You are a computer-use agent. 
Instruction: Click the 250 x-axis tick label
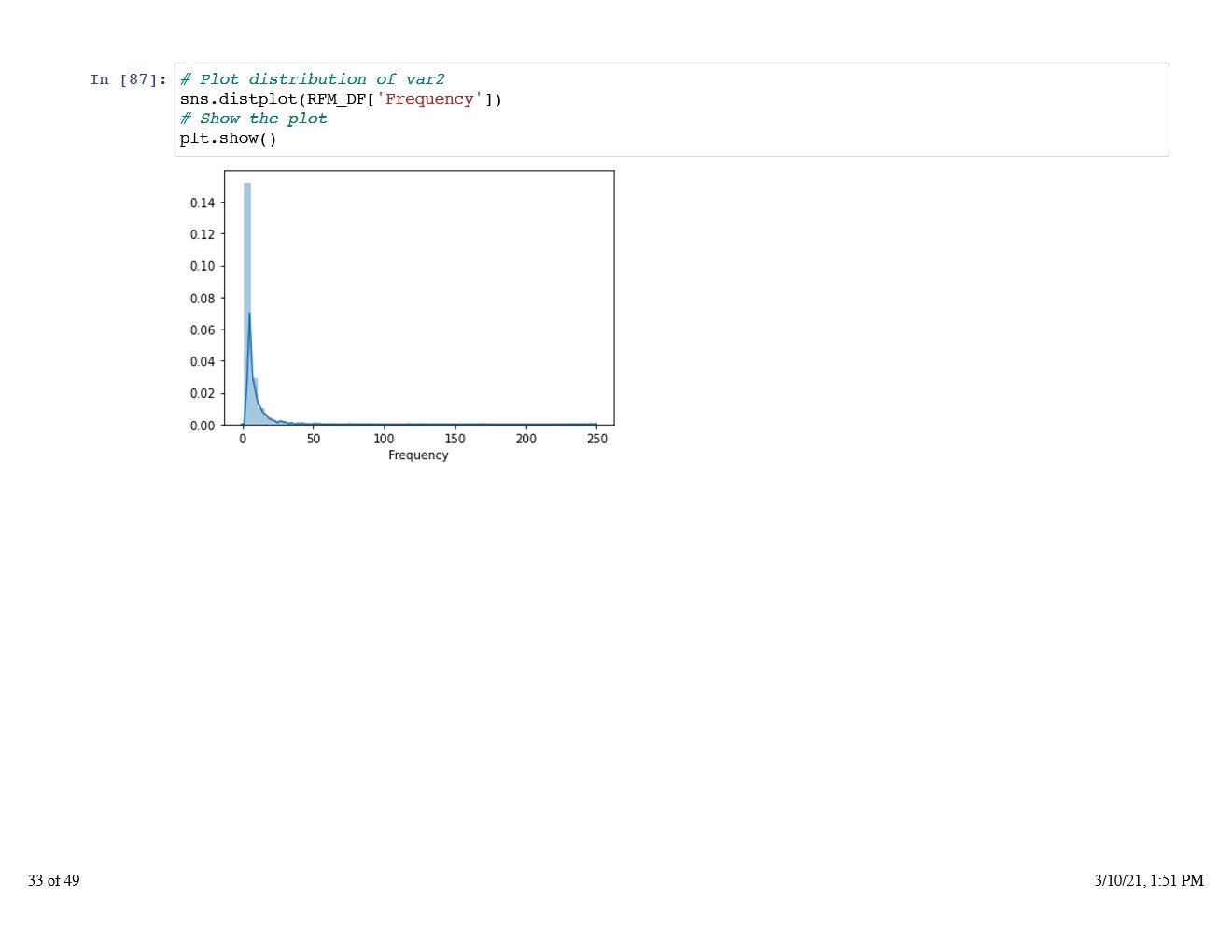(596, 440)
